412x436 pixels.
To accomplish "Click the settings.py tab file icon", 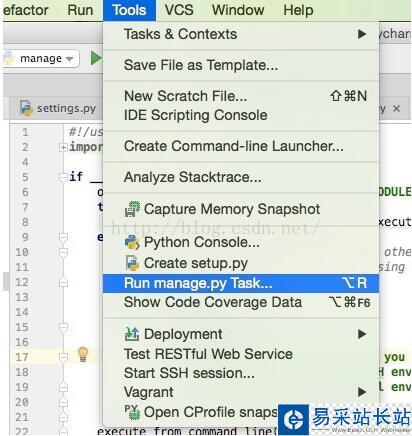I will [26, 108].
